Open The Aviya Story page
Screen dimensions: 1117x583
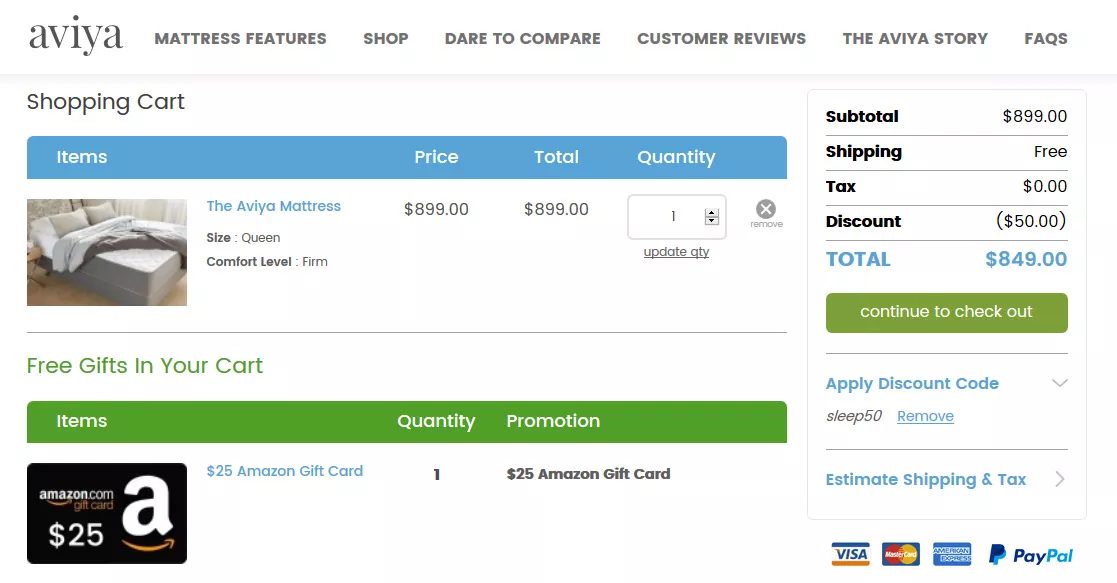point(915,38)
